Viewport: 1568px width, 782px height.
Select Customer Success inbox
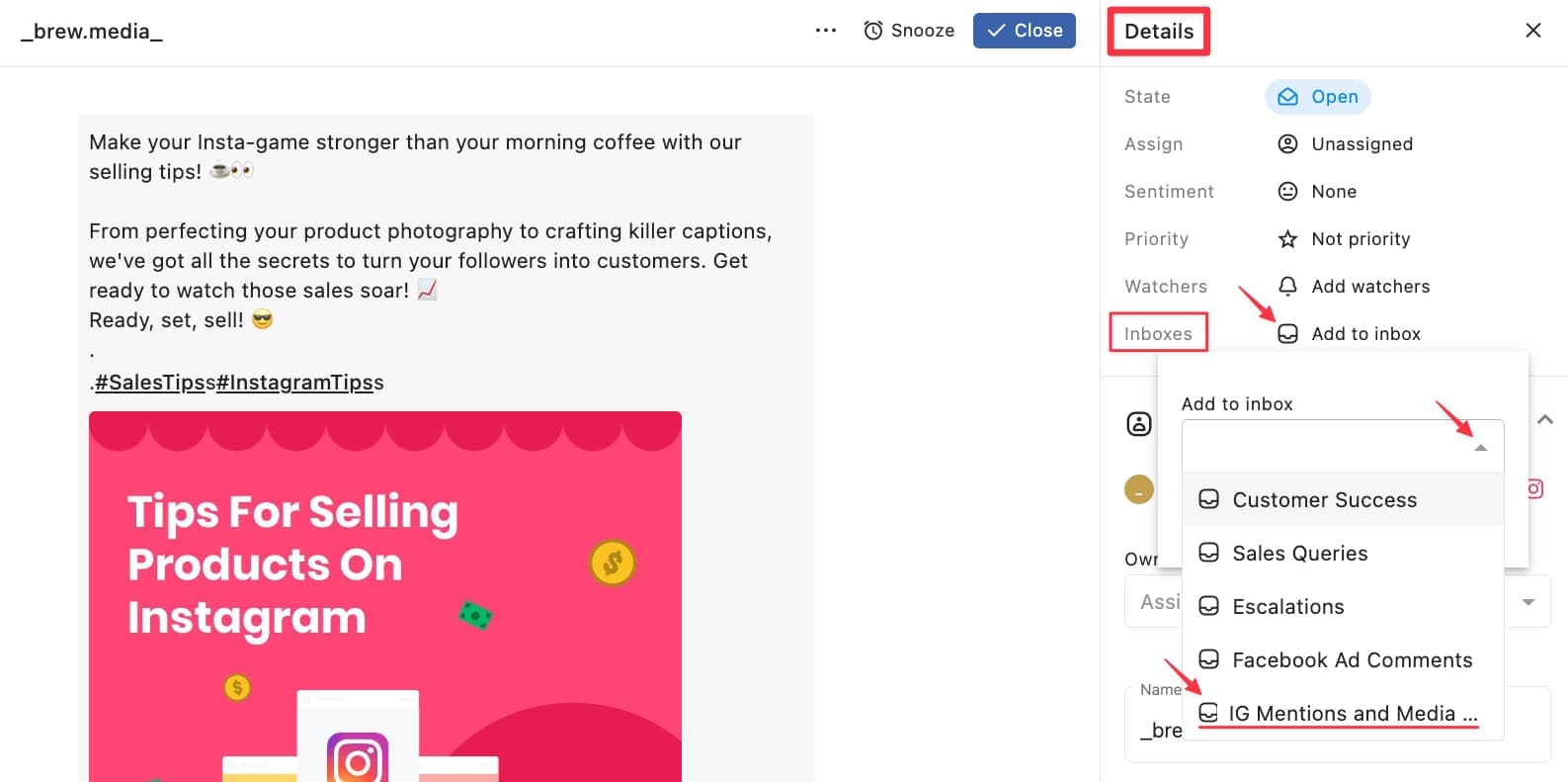point(1343,499)
